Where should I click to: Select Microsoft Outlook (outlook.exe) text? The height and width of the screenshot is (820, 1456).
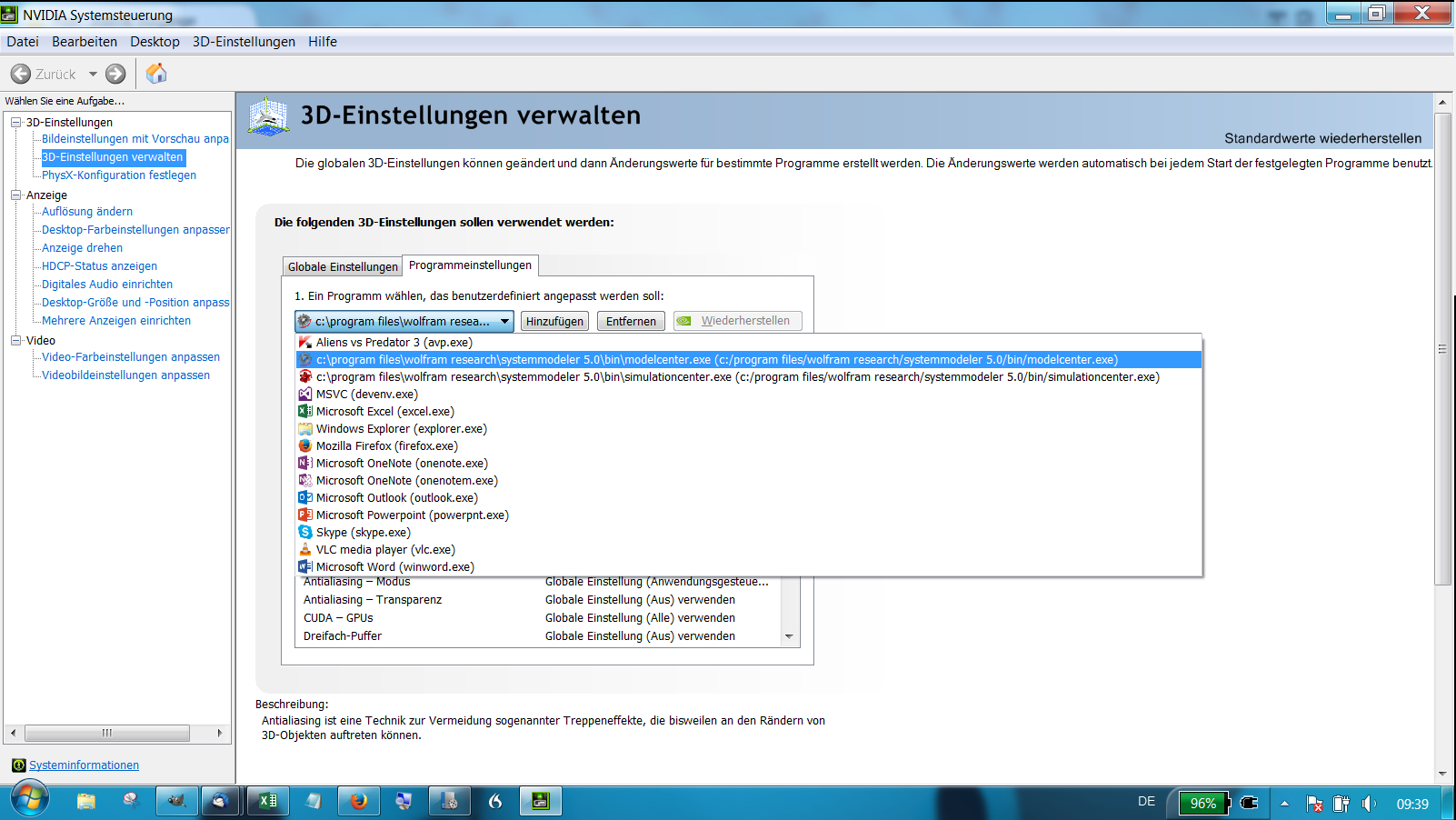[x=397, y=498]
